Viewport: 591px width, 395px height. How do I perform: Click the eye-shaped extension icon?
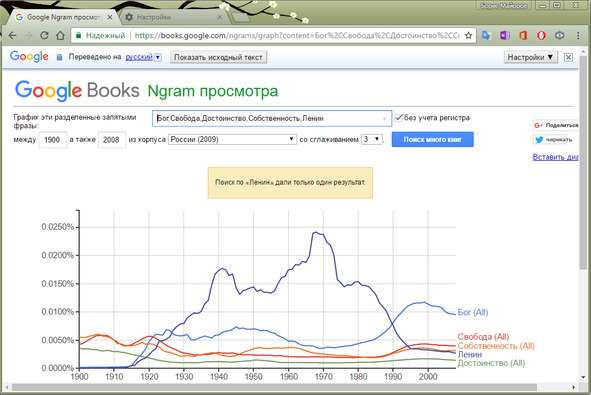click(560, 35)
